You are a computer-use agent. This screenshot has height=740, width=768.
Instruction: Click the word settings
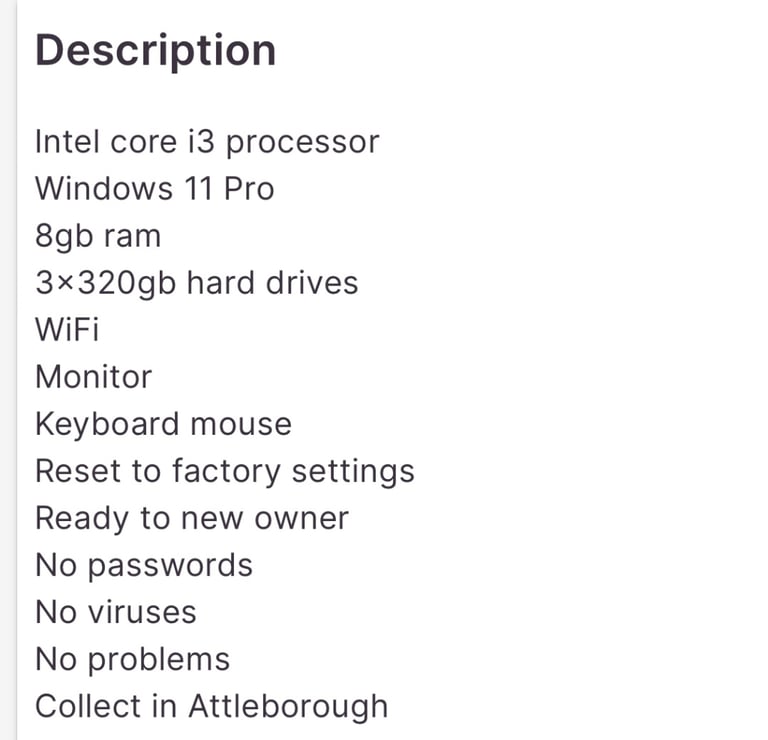[353, 472]
